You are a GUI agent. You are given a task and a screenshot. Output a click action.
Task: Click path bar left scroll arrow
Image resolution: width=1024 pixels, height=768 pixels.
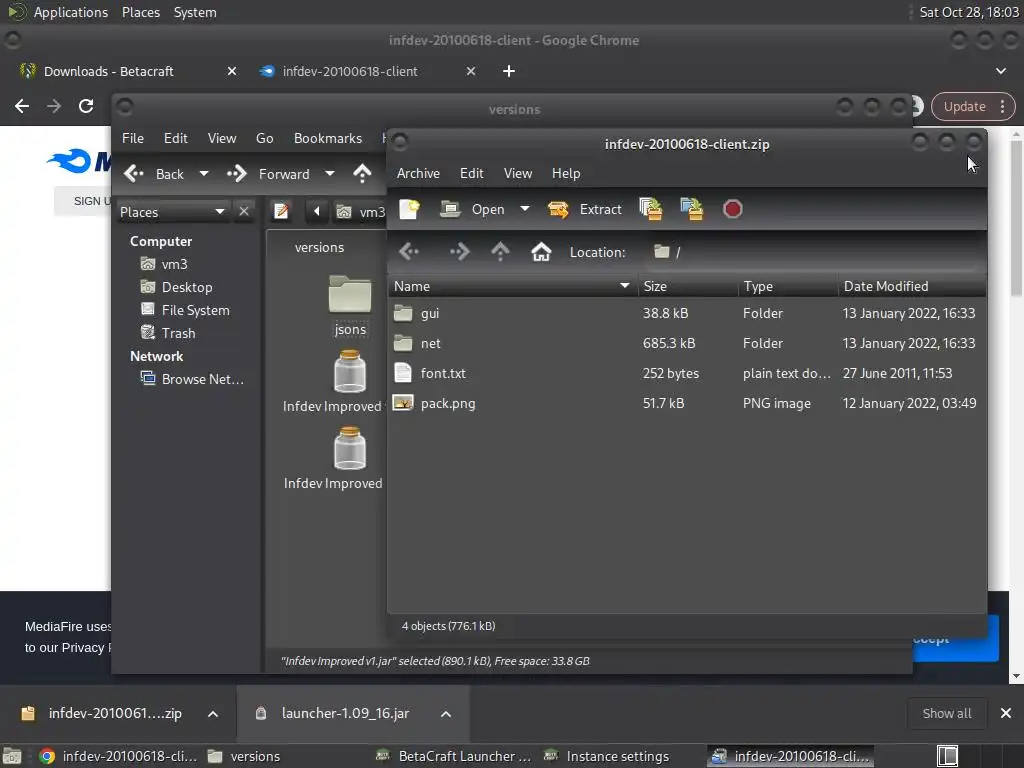coord(317,212)
